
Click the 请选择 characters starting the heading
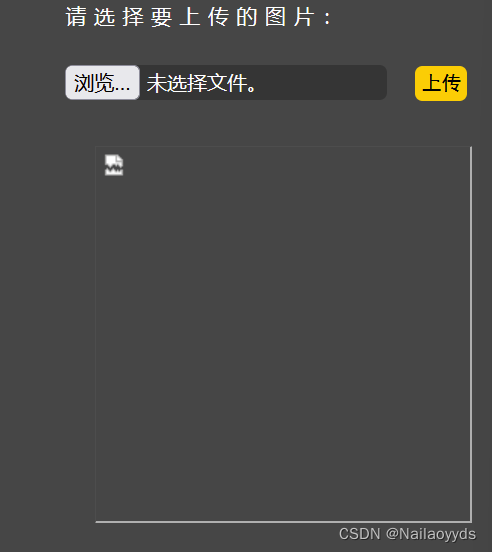105,17
